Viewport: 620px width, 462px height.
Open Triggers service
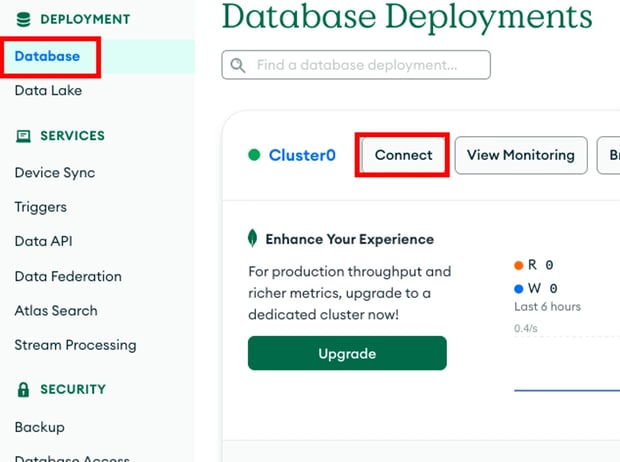point(40,207)
